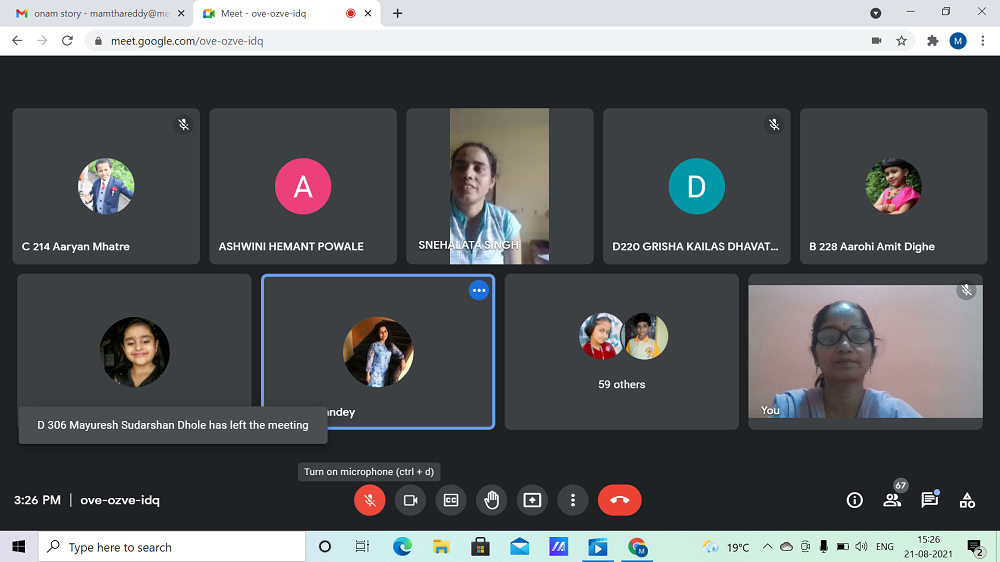
Task: Toggle closed captions button
Action: click(x=451, y=500)
